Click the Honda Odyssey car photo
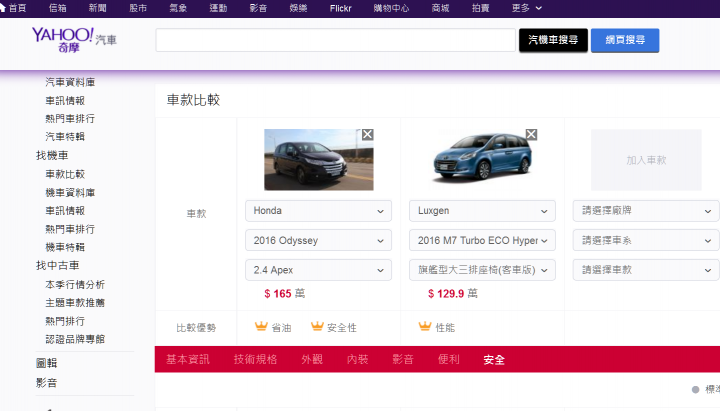 pyautogui.click(x=319, y=160)
